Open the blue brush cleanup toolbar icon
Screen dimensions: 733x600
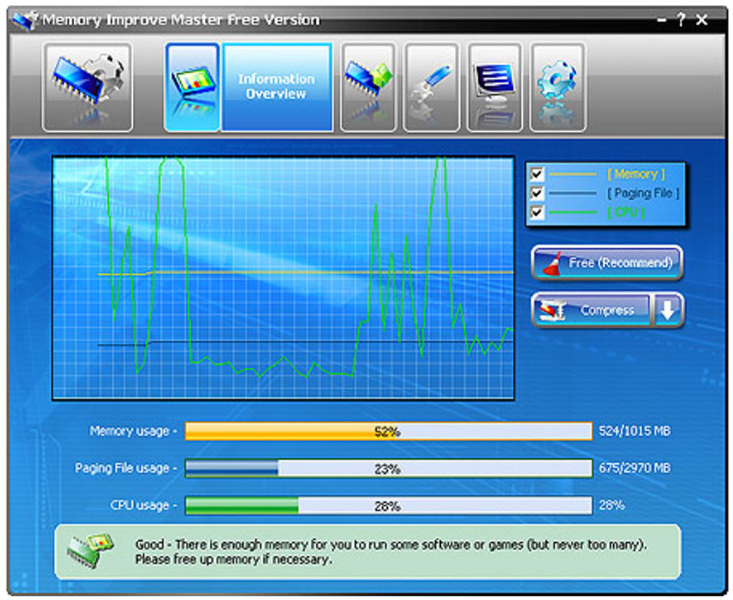(x=431, y=87)
